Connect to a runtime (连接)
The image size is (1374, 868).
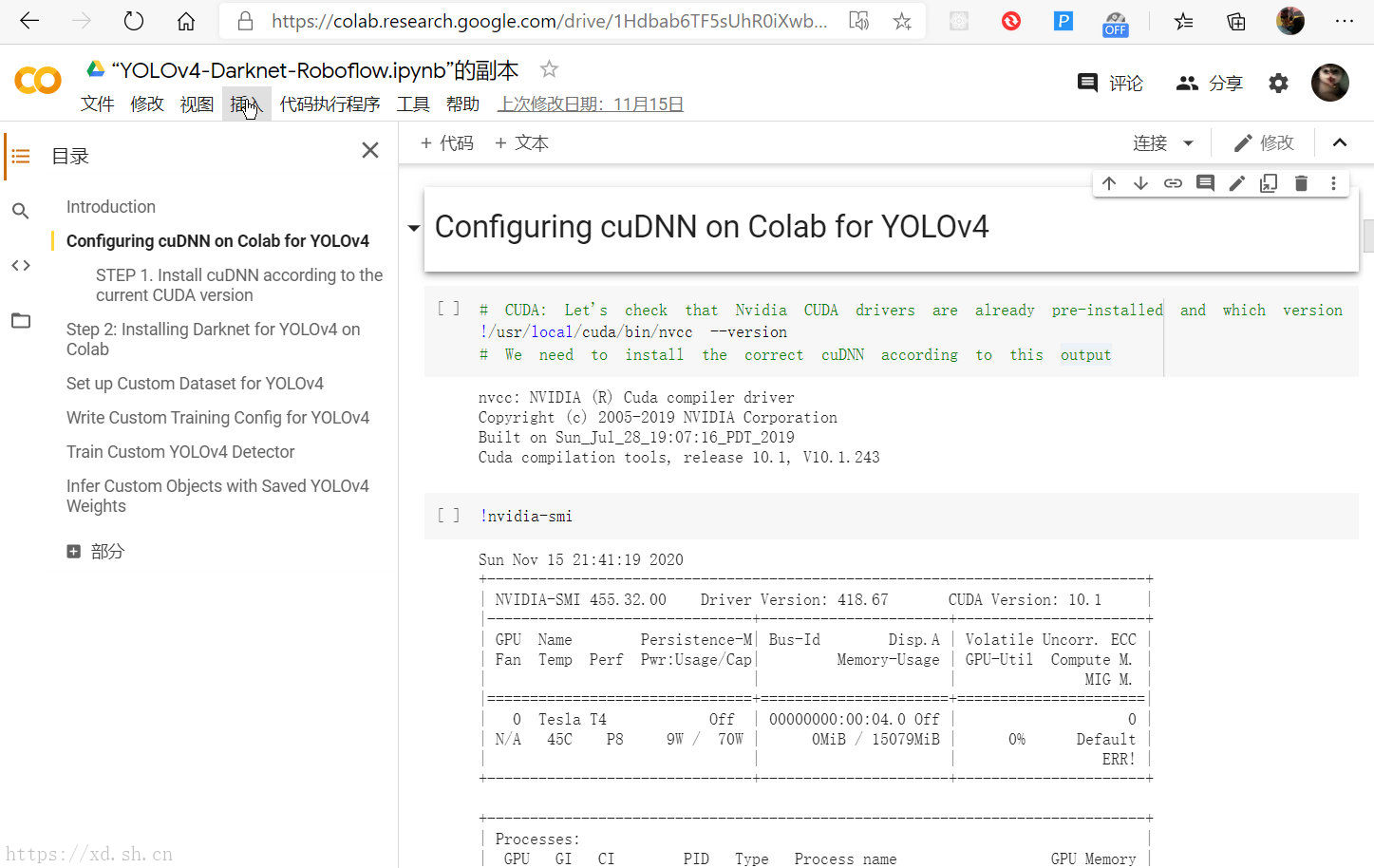pyautogui.click(x=1150, y=143)
